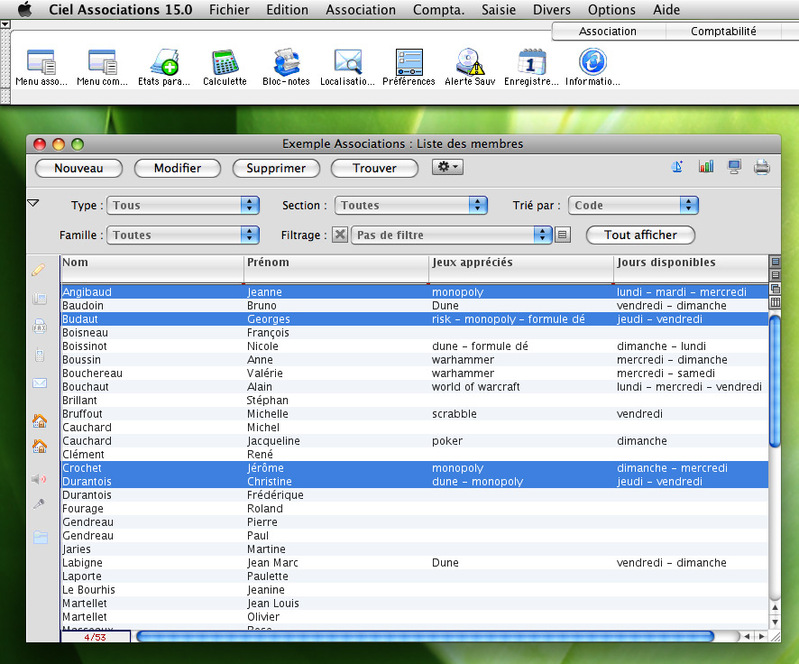Open the Compta. menu

[438, 10]
